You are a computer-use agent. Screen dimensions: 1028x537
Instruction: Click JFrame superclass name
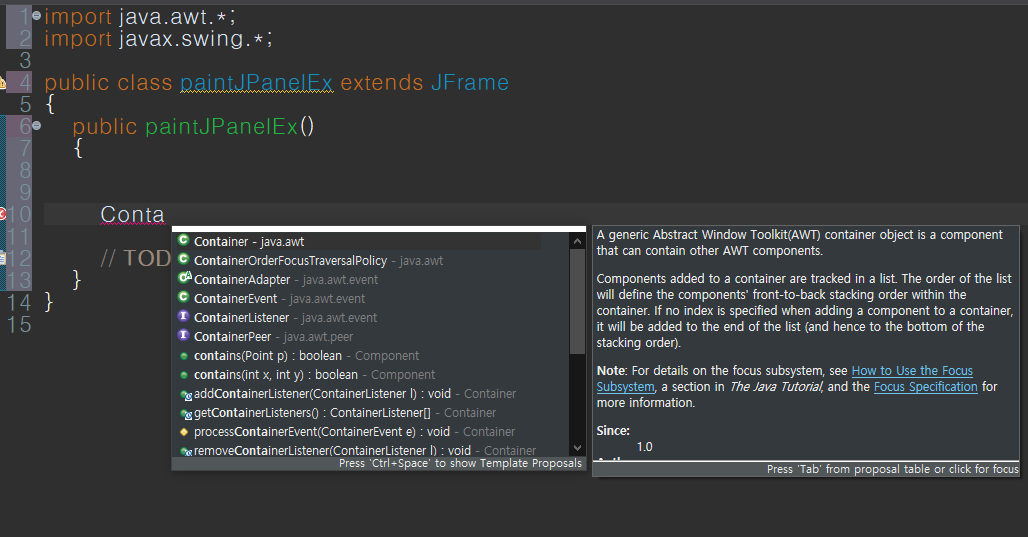point(470,83)
